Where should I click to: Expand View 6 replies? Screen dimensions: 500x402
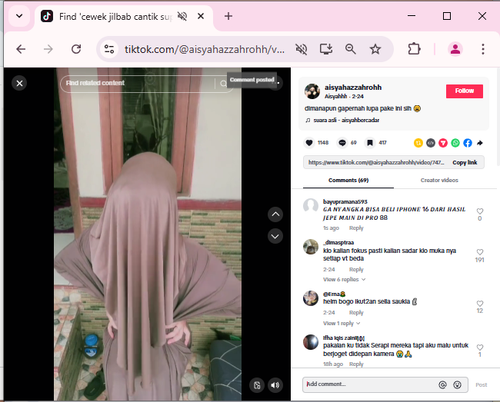tap(344, 279)
